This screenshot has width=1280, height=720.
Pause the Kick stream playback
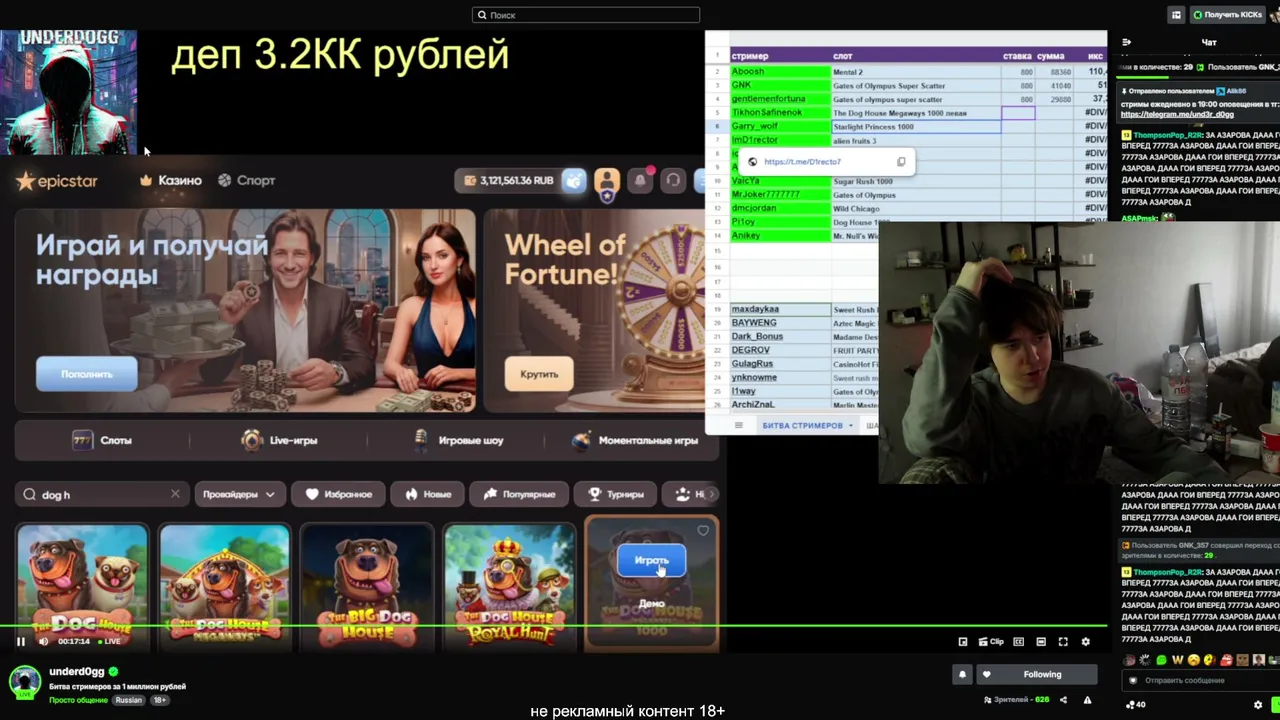tap(20, 641)
